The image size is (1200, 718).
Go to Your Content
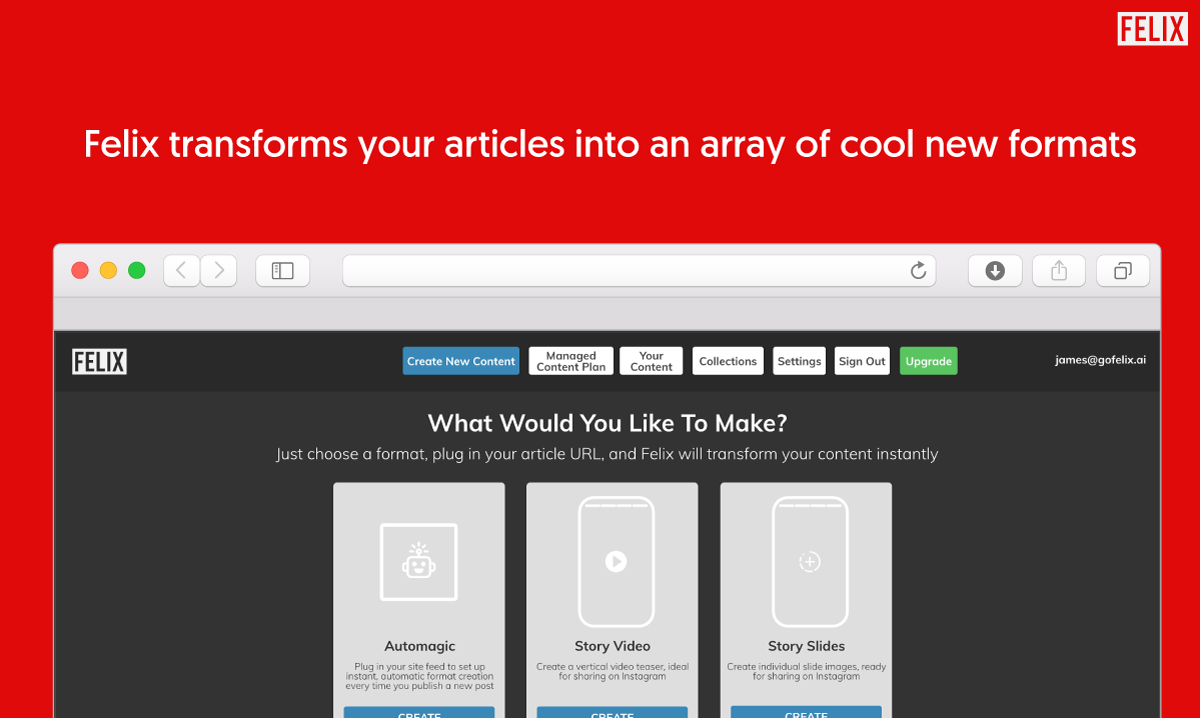pos(651,361)
